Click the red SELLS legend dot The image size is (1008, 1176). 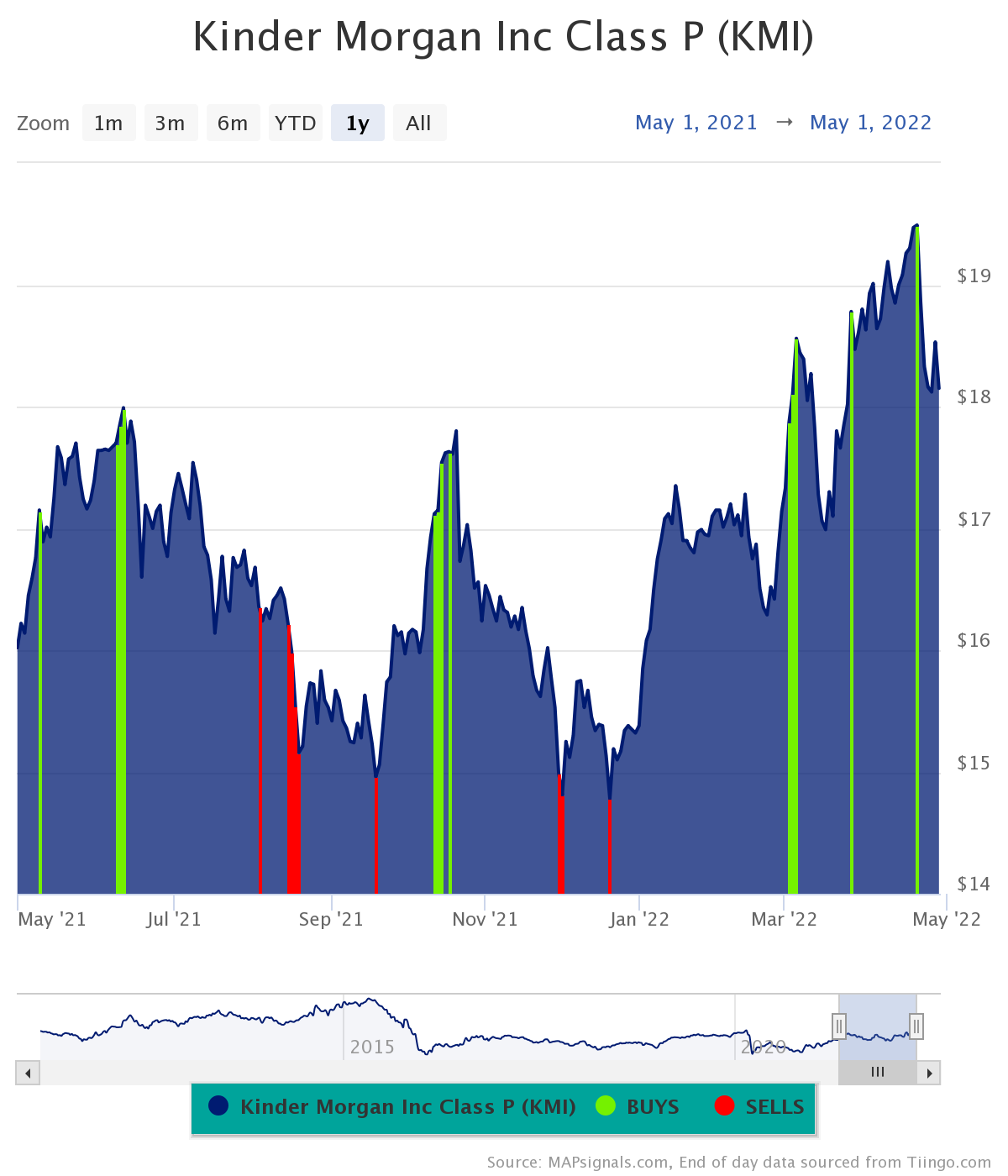tap(724, 1106)
